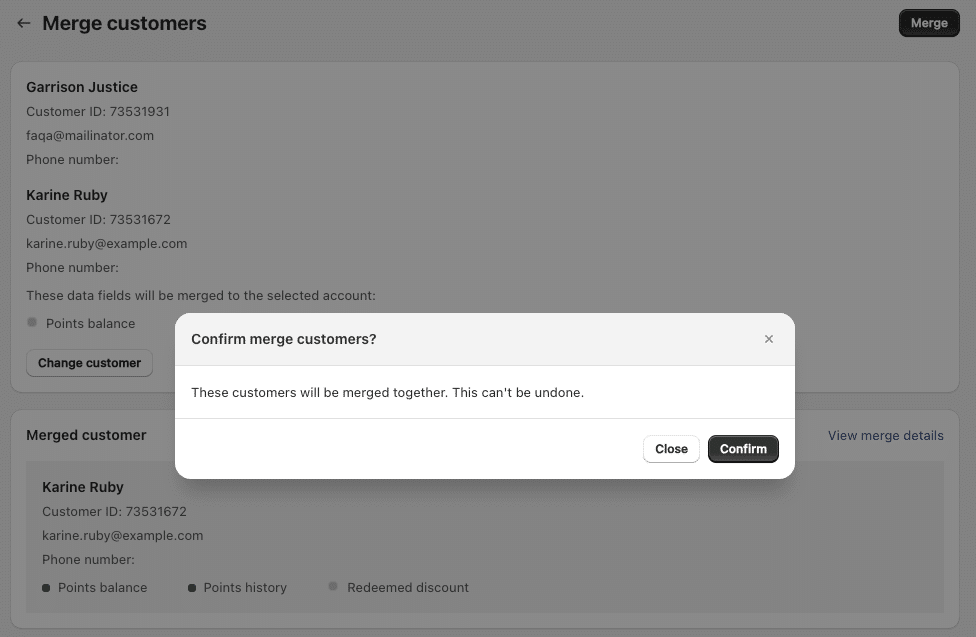This screenshot has width=976, height=637.
Task: Click the Redeemed discount label
Action: tap(408, 588)
